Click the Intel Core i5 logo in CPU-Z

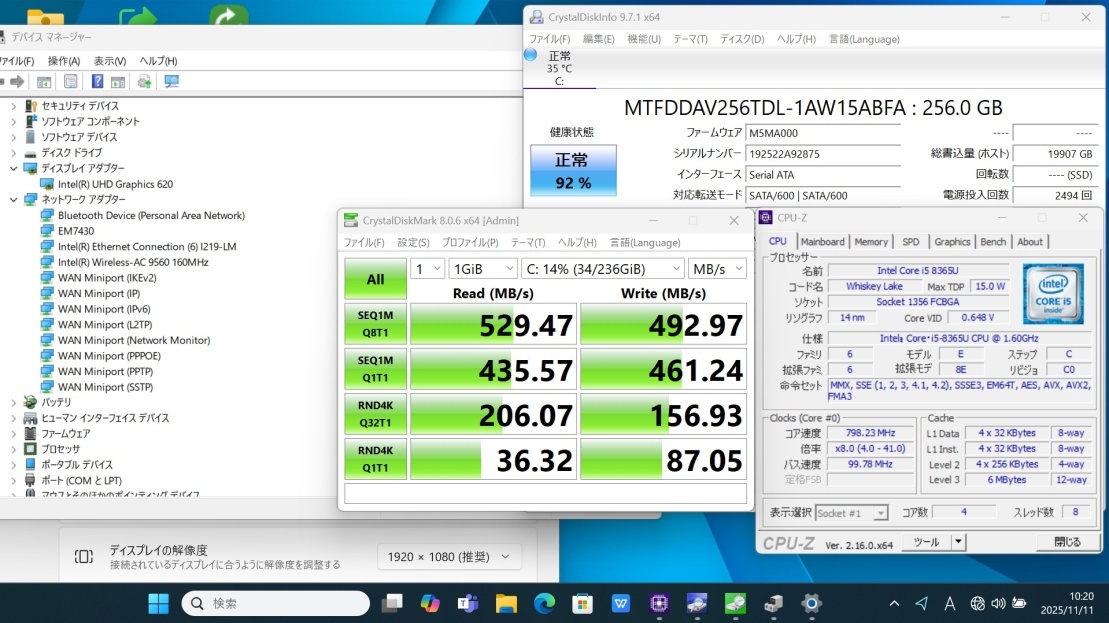point(1053,293)
